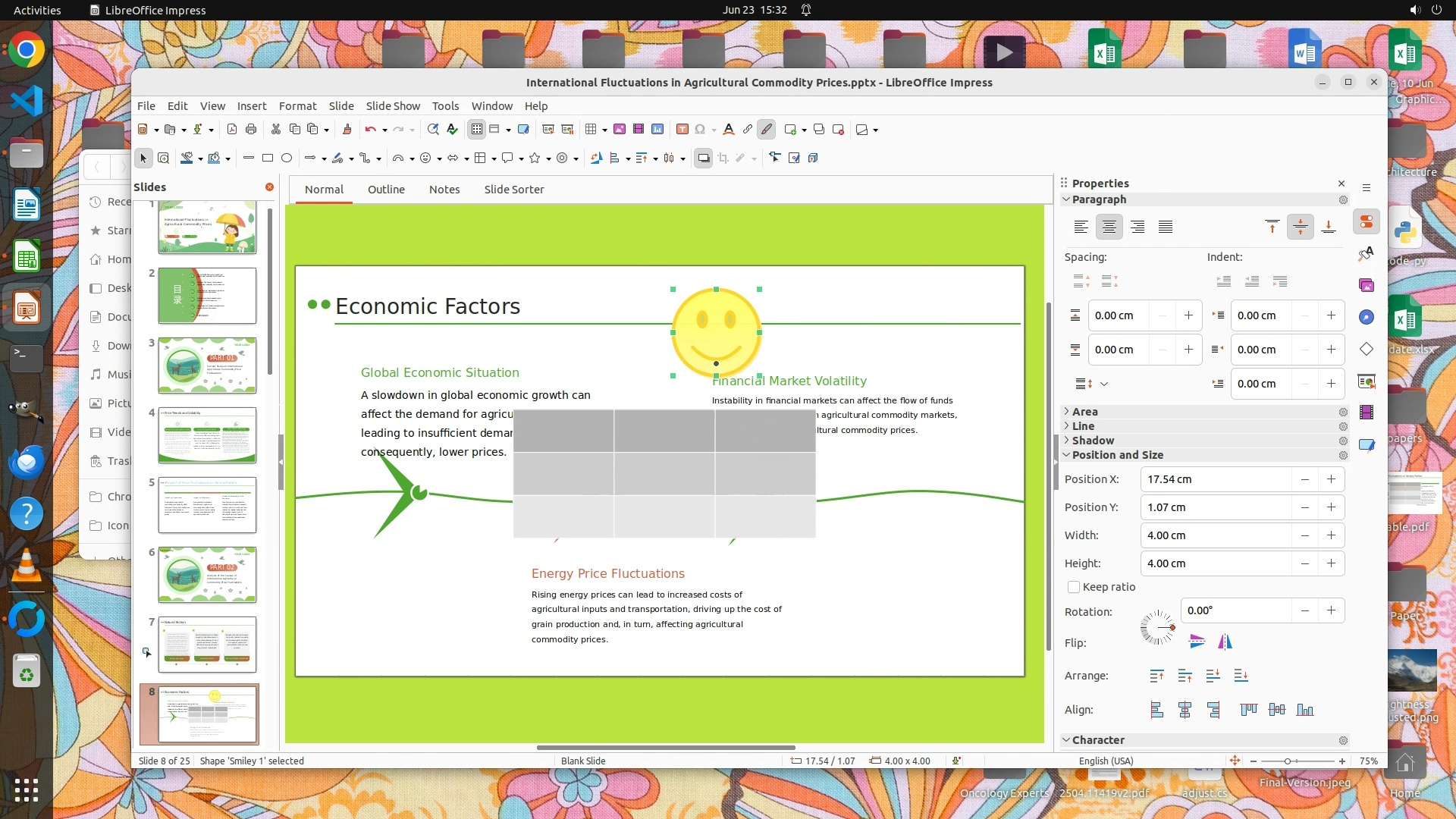Image resolution: width=1456 pixels, height=819 pixels.
Task: Switch to the Slide Sorter tab
Action: [x=513, y=190]
